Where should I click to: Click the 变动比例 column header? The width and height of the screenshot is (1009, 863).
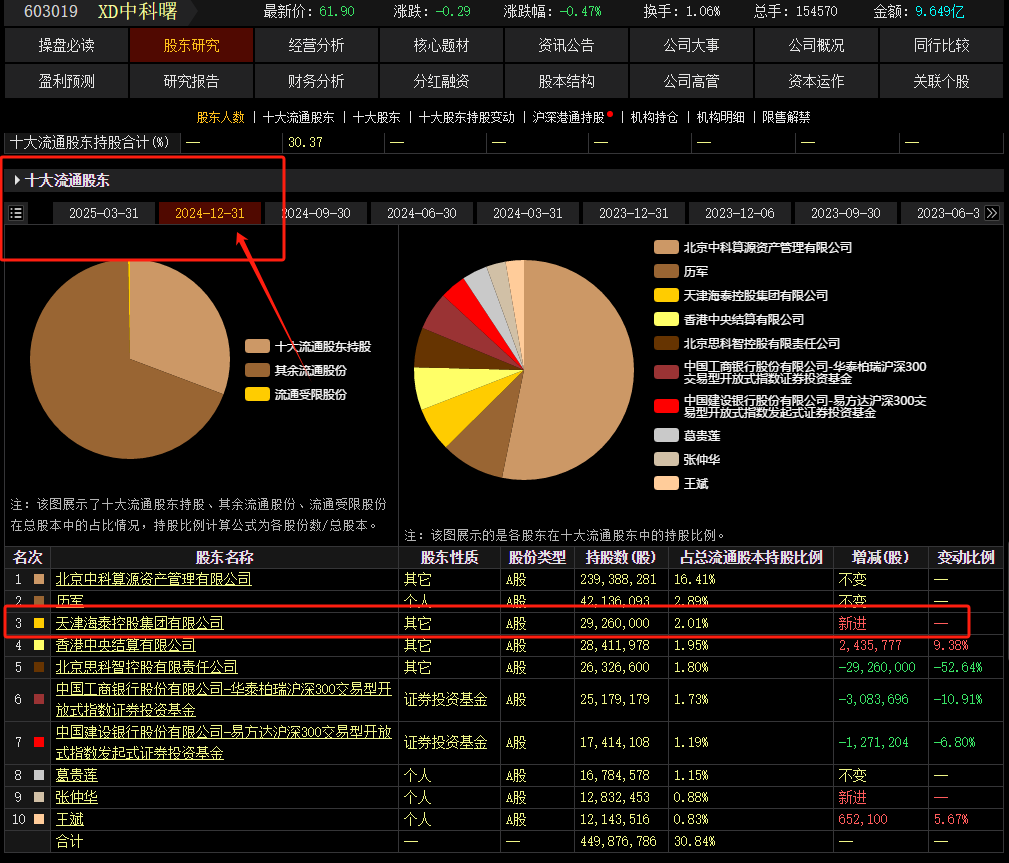[x=966, y=557]
